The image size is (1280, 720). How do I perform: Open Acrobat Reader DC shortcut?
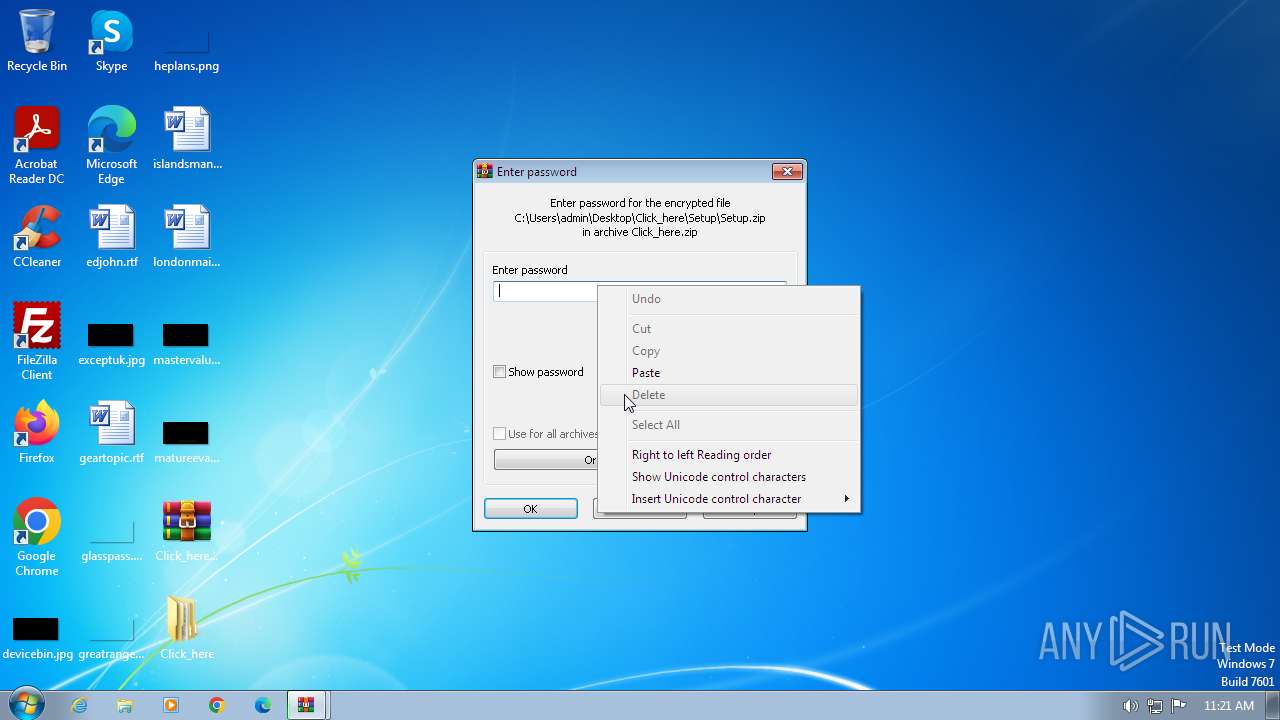pos(37,145)
